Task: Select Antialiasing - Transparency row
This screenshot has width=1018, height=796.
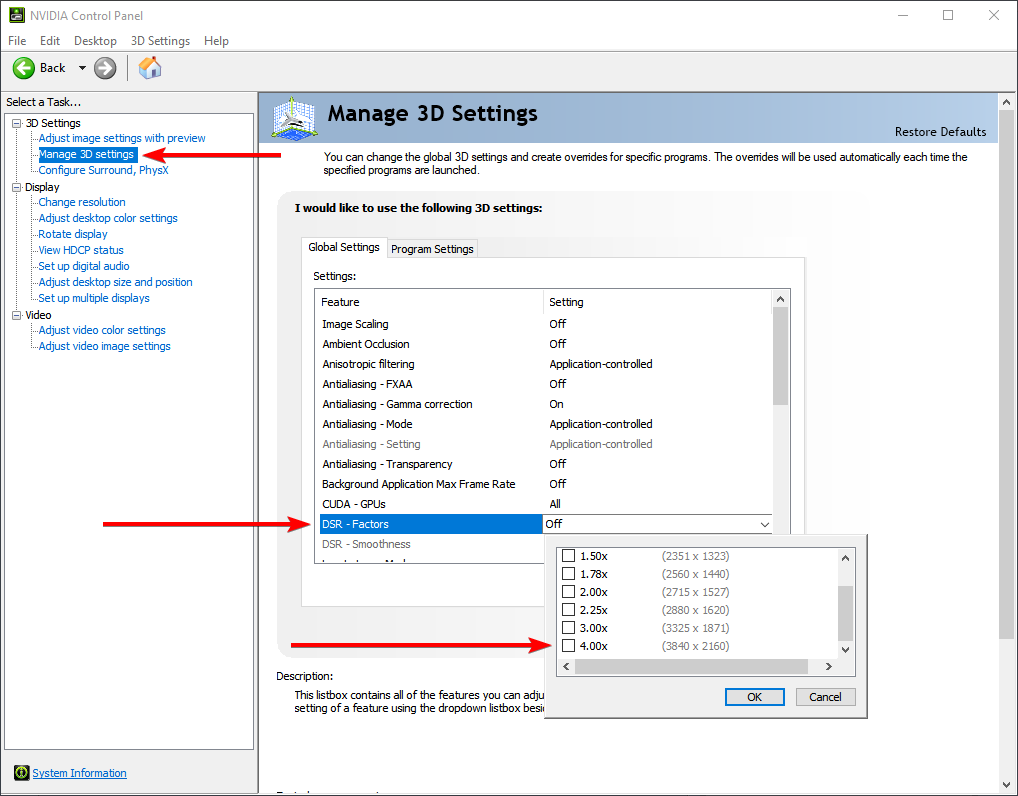Action: coord(545,464)
